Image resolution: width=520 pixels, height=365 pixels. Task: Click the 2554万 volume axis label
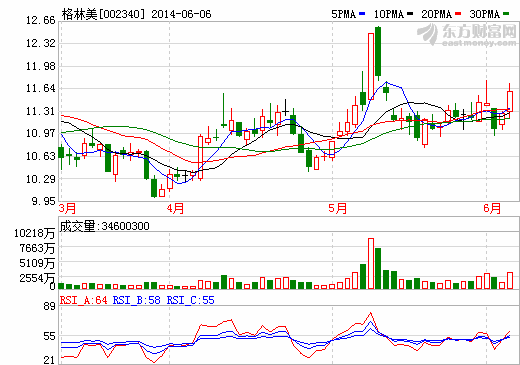pos(37,278)
